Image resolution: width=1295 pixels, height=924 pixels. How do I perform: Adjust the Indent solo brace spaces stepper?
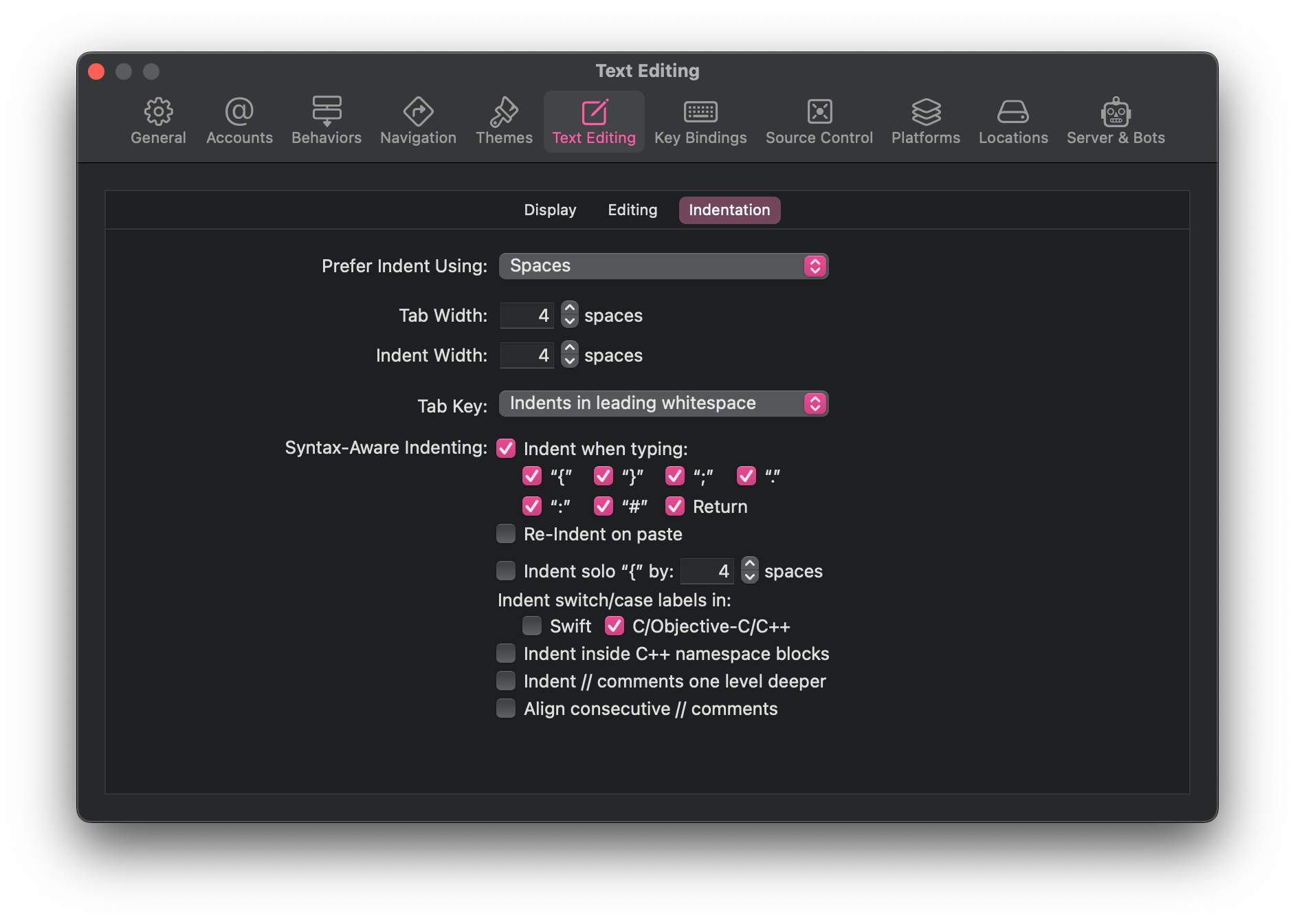(x=750, y=571)
